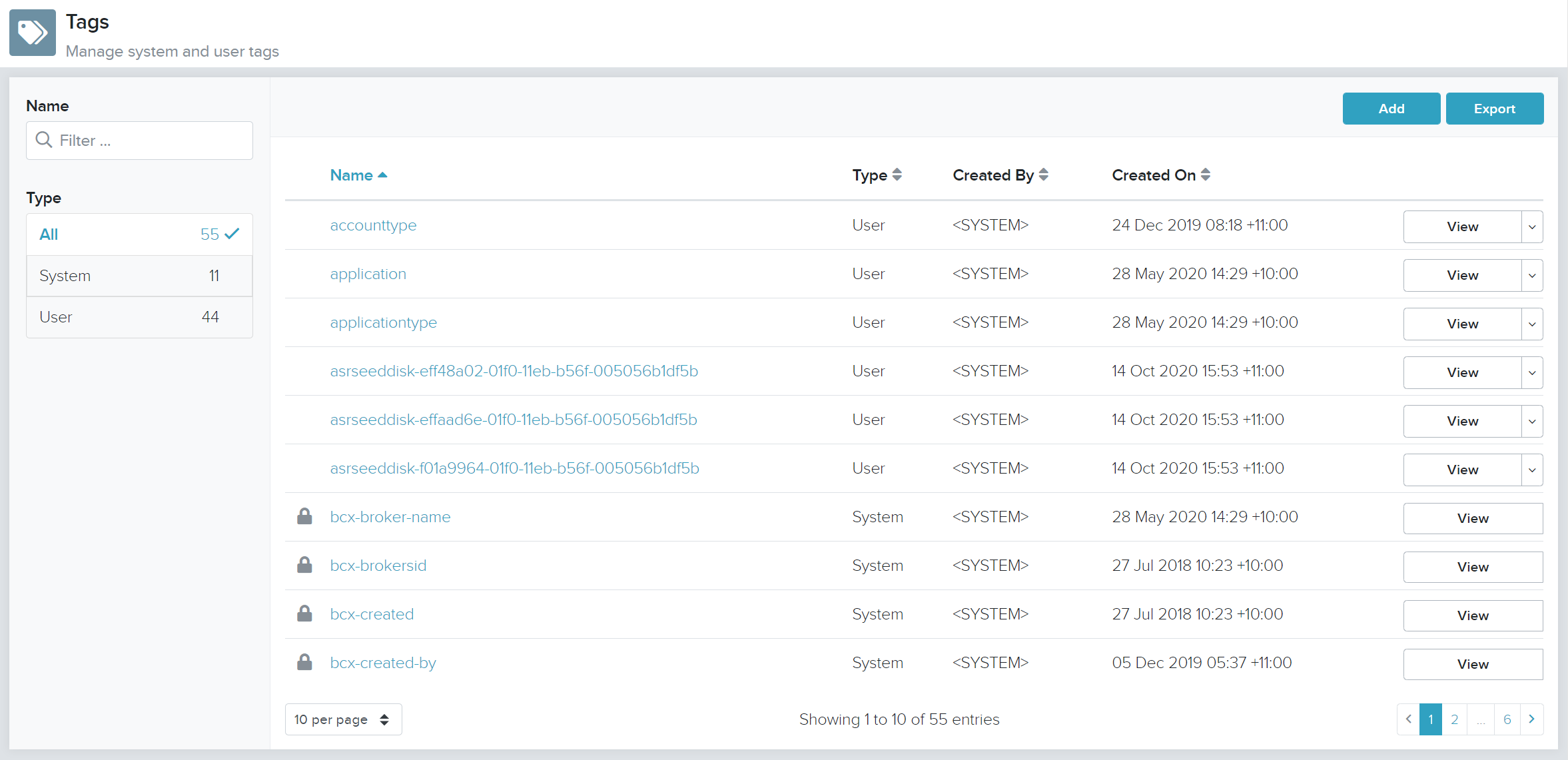The width and height of the screenshot is (1568, 760).
Task: Select the All type filter
Action: (x=139, y=234)
